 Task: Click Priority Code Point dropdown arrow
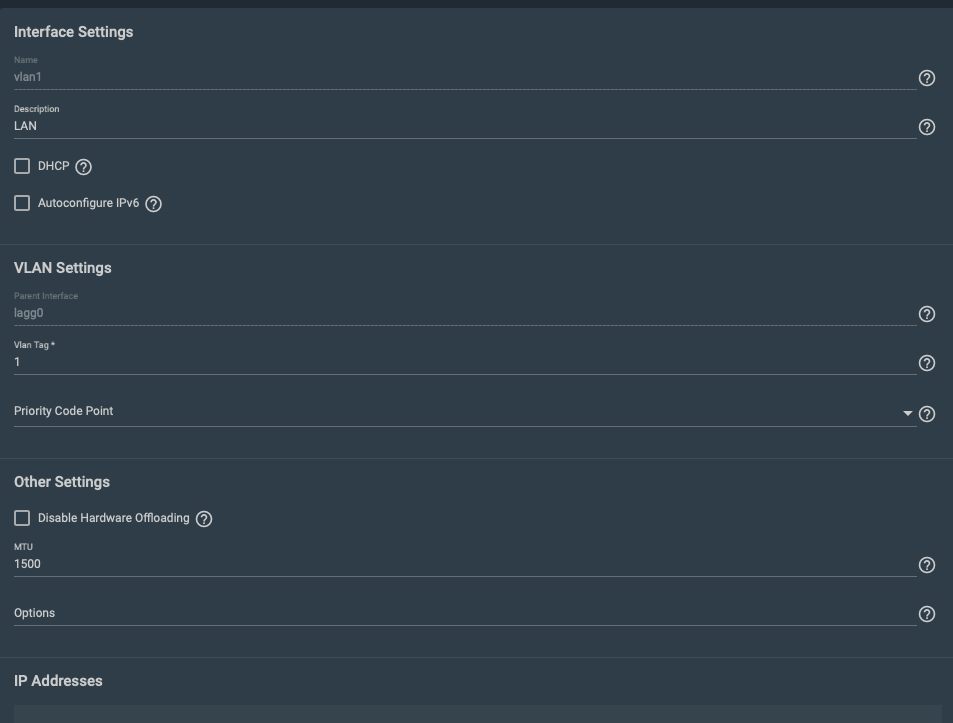pos(908,414)
